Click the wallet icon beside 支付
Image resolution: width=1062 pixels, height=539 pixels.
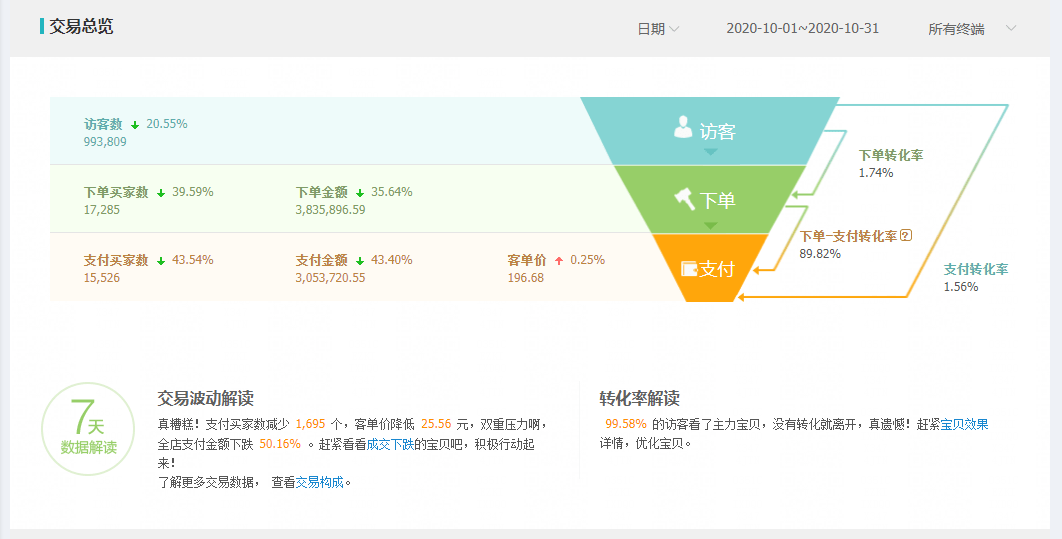(x=689, y=269)
